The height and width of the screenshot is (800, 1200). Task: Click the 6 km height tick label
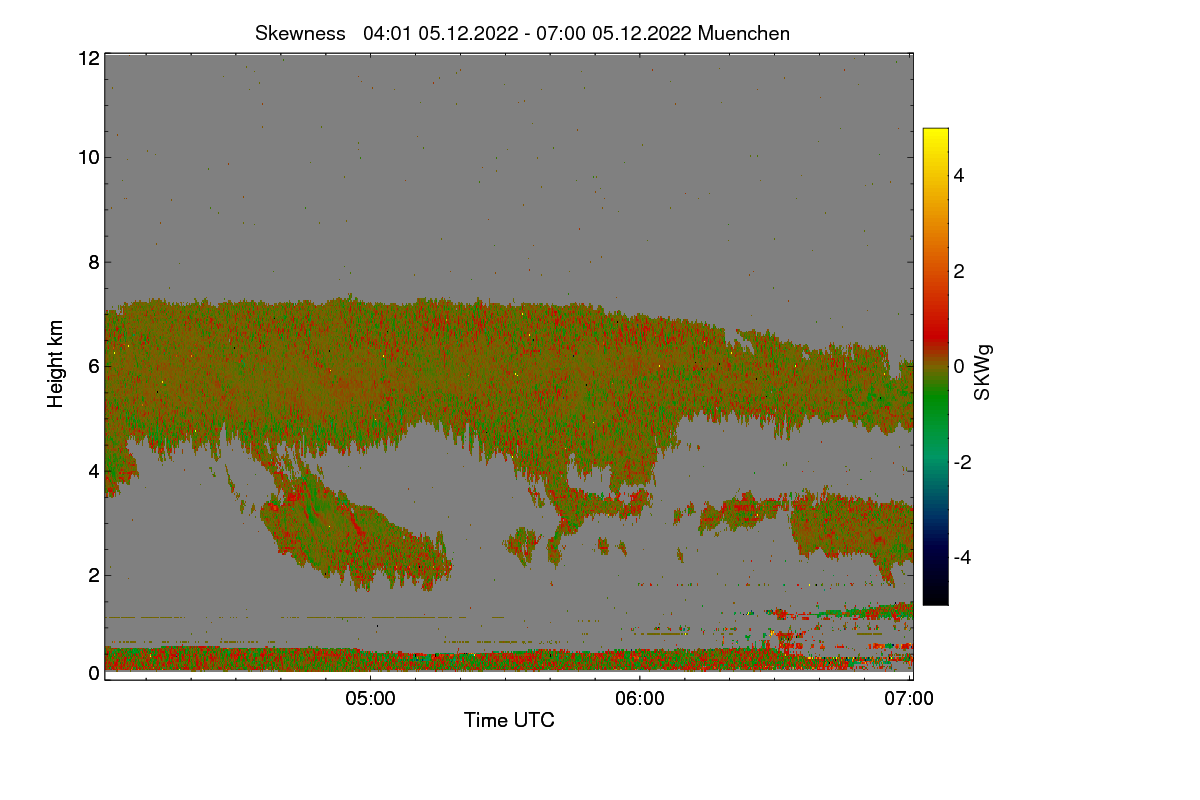93,366
